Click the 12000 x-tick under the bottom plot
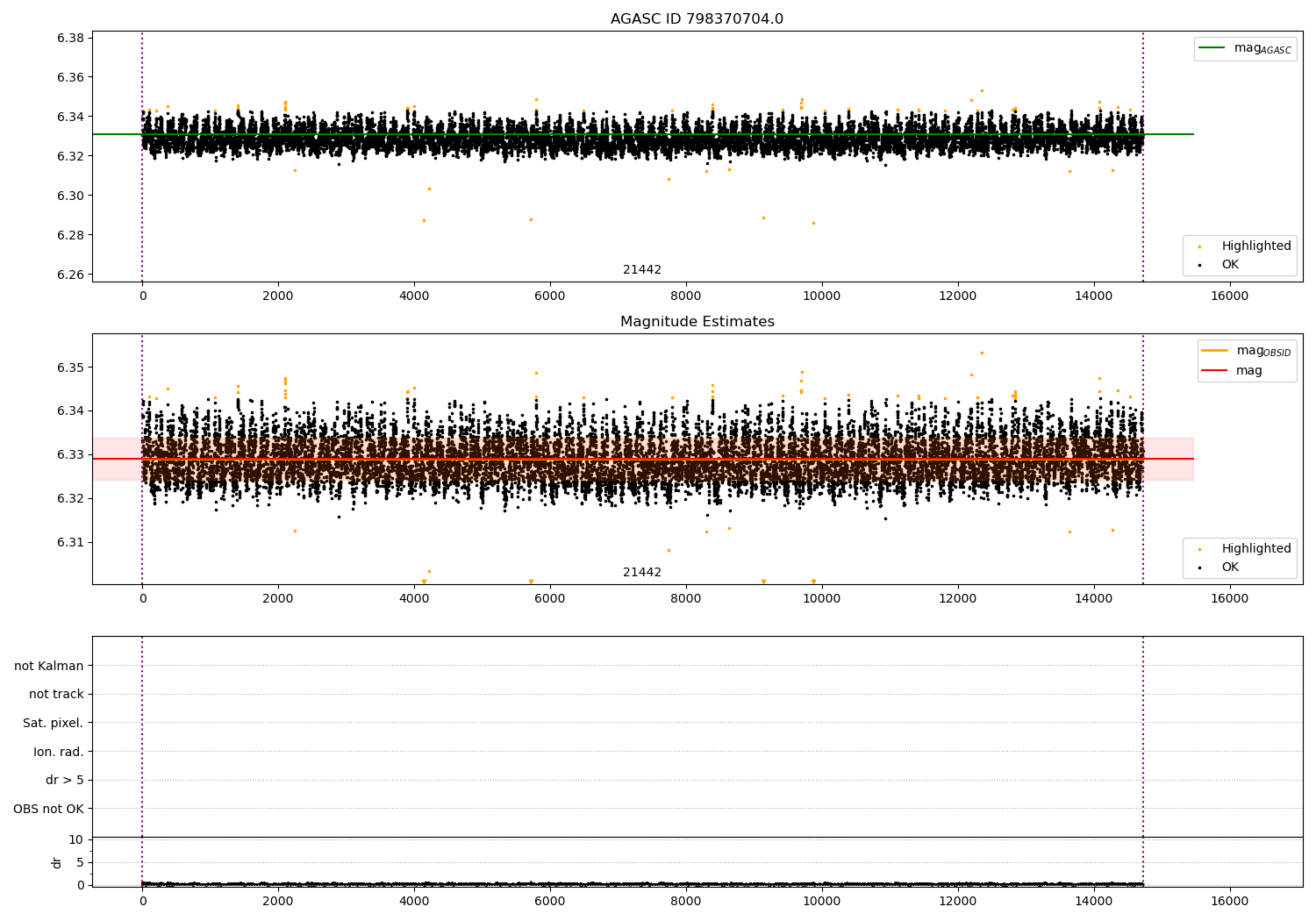 (x=957, y=902)
